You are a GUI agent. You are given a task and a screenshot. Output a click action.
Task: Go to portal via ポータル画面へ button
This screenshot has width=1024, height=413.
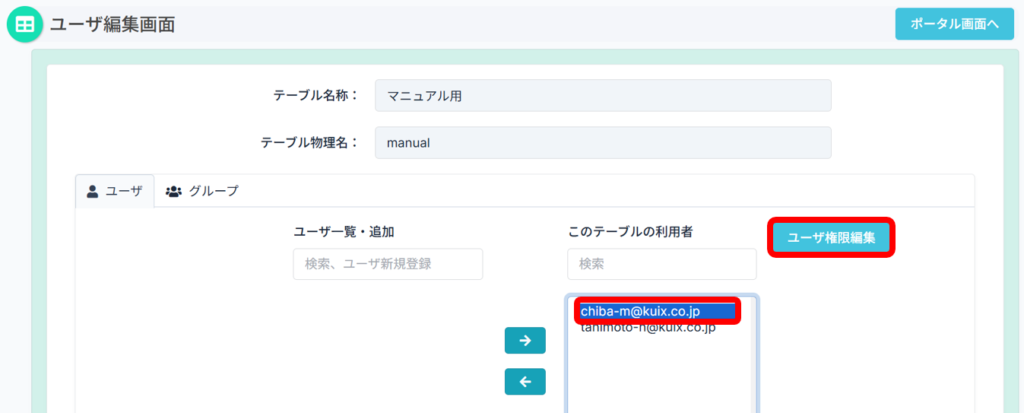point(947,24)
